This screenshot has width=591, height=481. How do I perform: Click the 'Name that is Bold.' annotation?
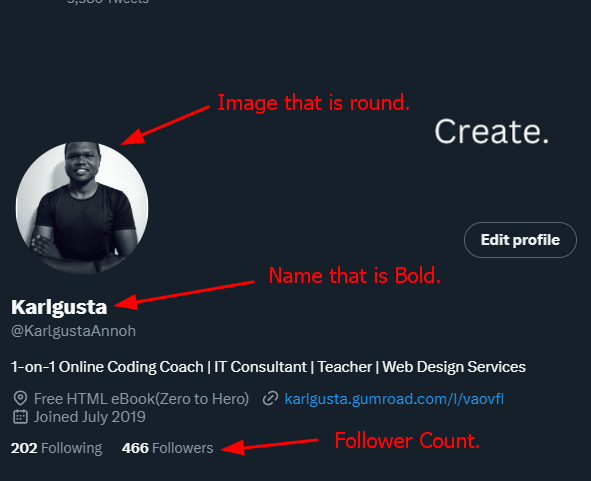click(x=355, y=276)
